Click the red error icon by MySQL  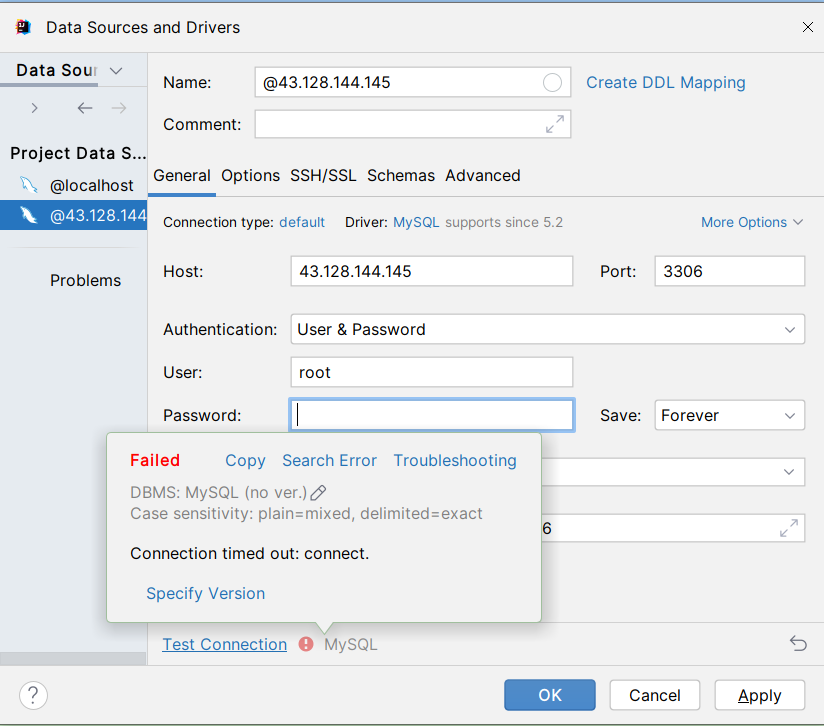[306, 644]
